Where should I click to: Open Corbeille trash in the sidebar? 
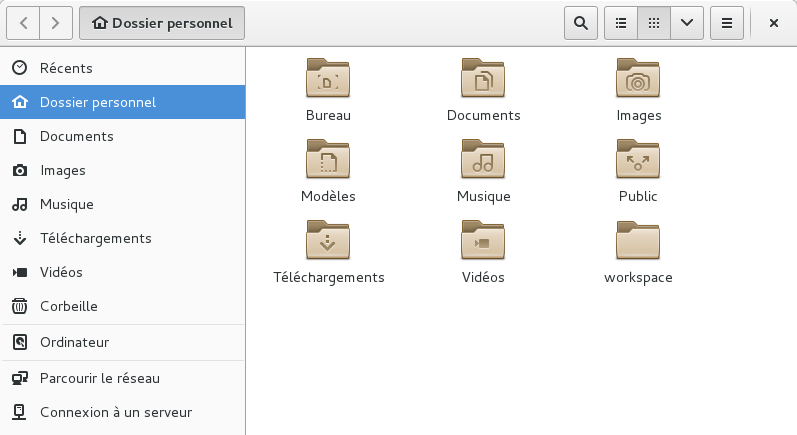pyautogui.click(x=68, y=306)
